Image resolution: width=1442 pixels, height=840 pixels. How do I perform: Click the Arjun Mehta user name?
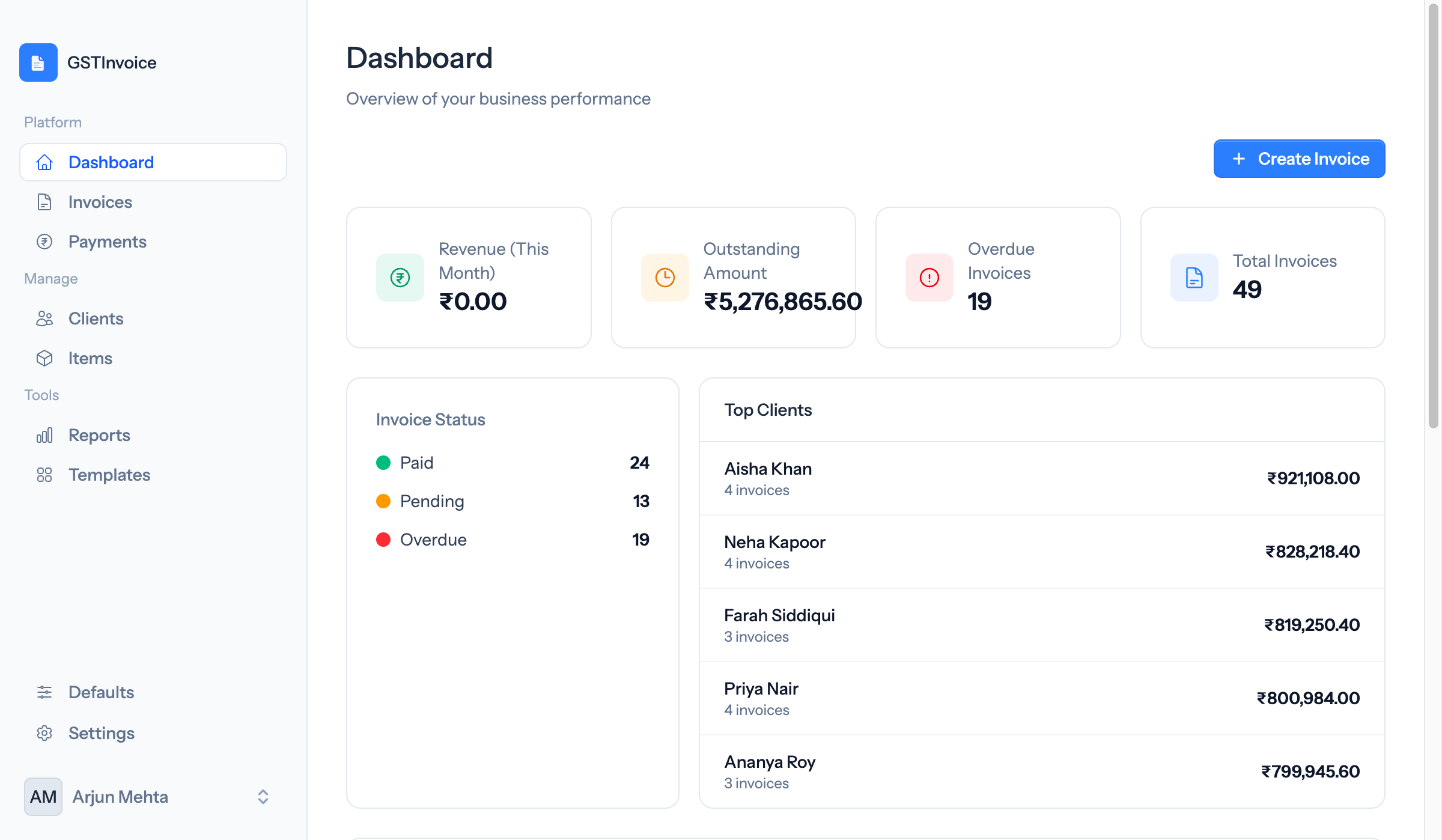click(x=120, y=797)
